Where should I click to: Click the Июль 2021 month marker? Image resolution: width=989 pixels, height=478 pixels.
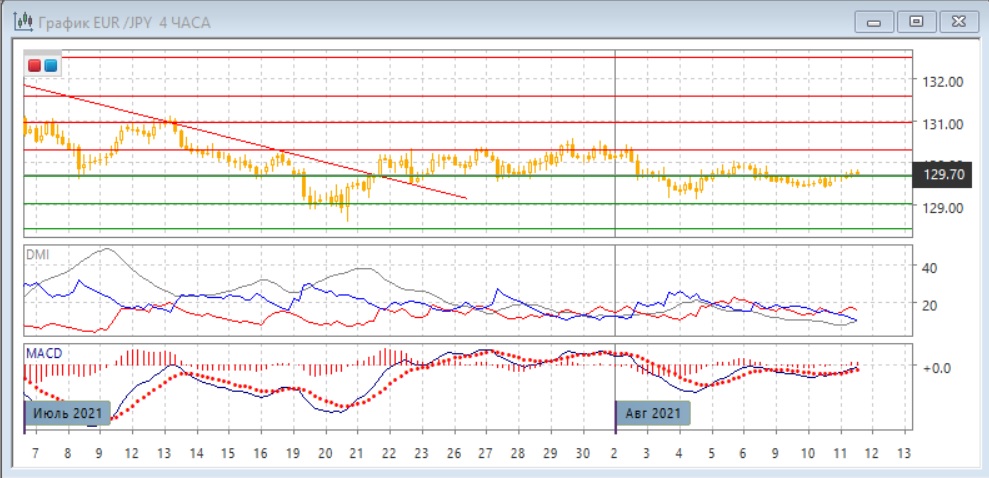[66, 412]
